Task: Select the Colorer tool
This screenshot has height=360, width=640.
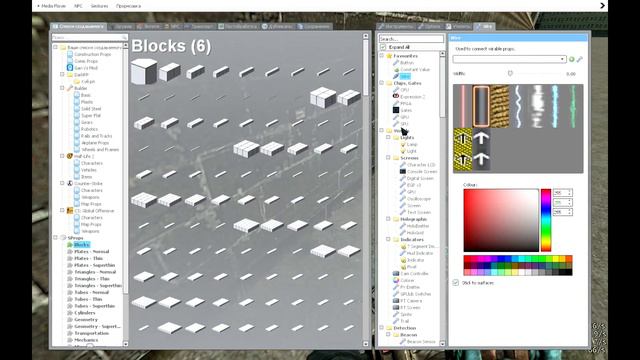Action: (x=407, y=280)
